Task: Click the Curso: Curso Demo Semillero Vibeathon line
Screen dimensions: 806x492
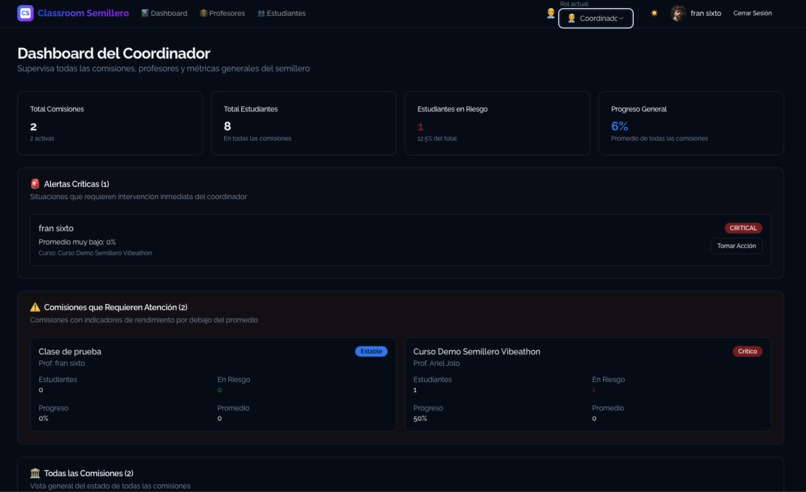Action: pyautogui.click(x=95, y=253)
